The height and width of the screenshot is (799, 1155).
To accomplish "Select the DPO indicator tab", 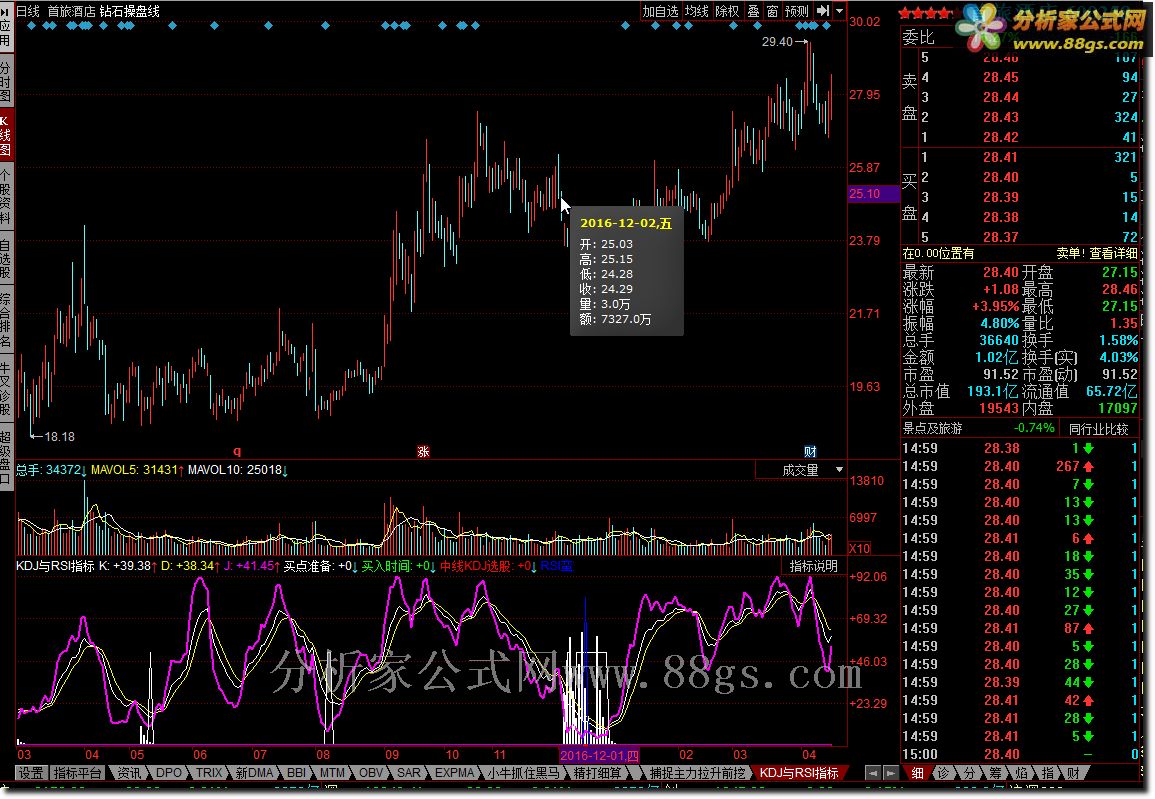I will coord(169,773).
